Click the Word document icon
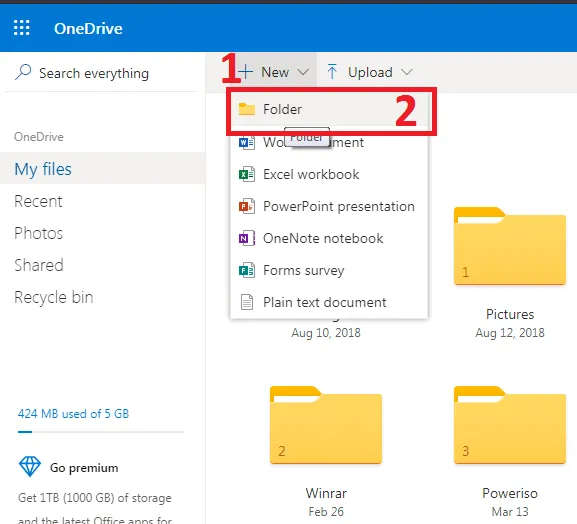This screenshot has width=577, height=524. (x=247, y=142)
